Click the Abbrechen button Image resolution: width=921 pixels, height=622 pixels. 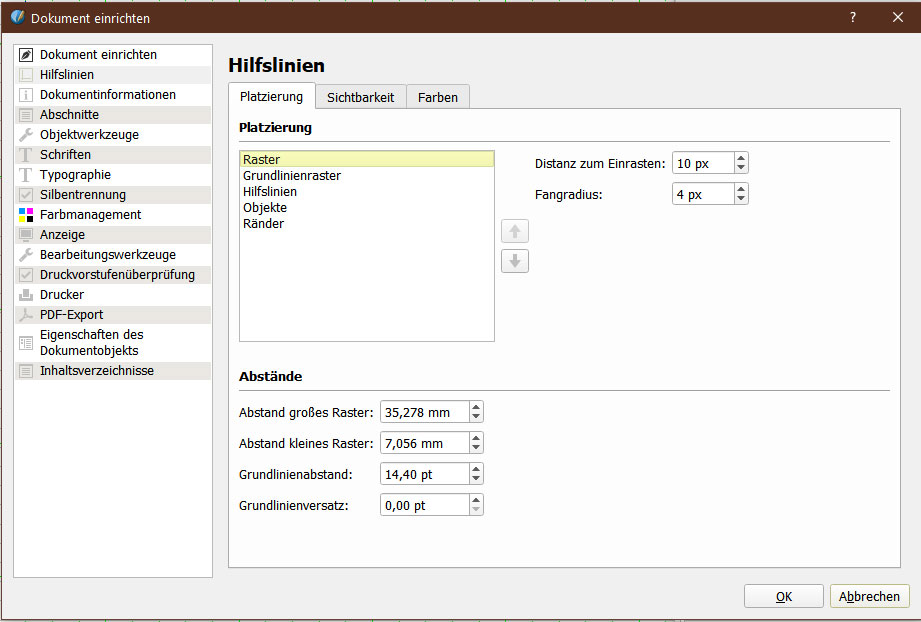click(x=869, y=596)
